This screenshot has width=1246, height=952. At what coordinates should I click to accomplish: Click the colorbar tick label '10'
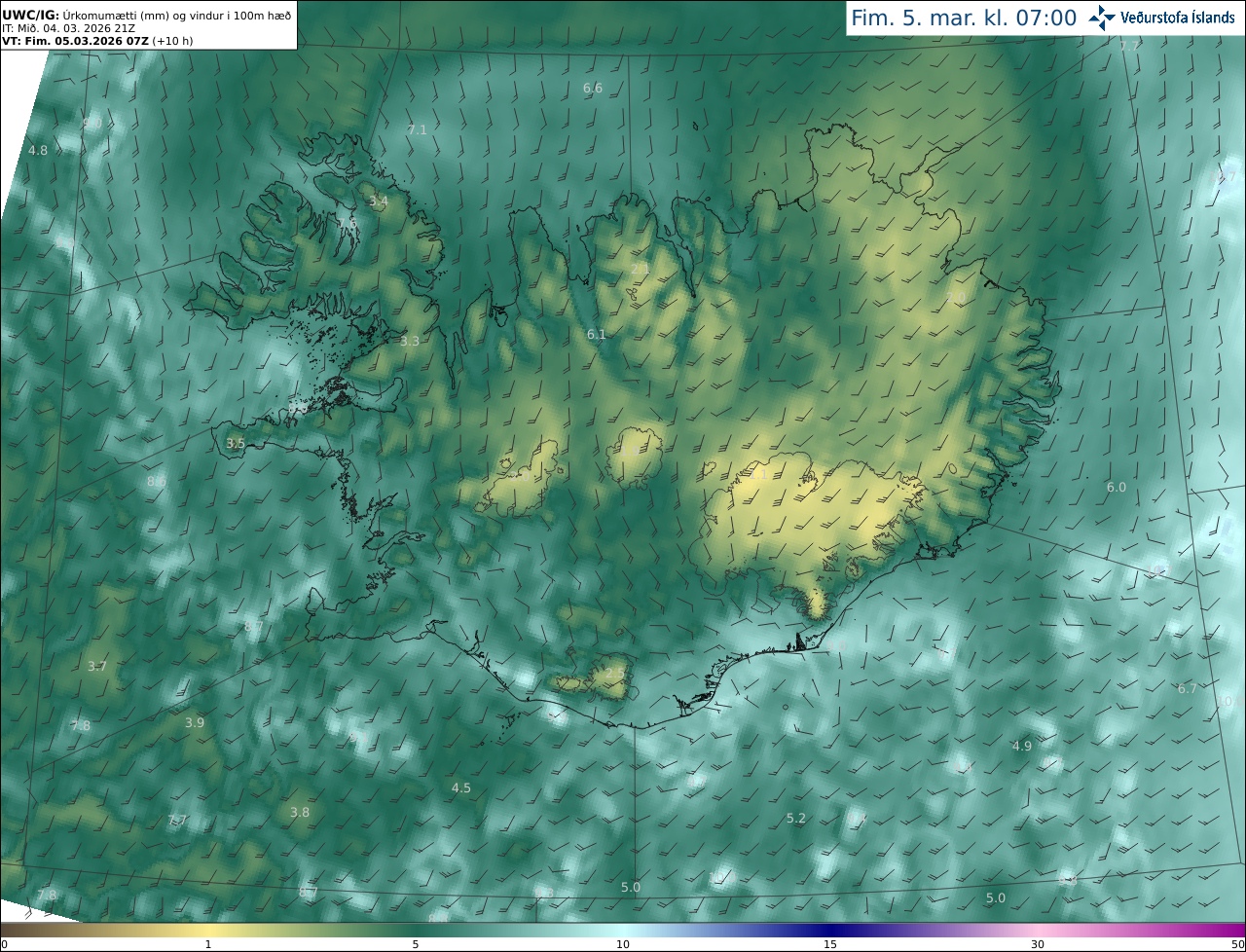(623, 945)
